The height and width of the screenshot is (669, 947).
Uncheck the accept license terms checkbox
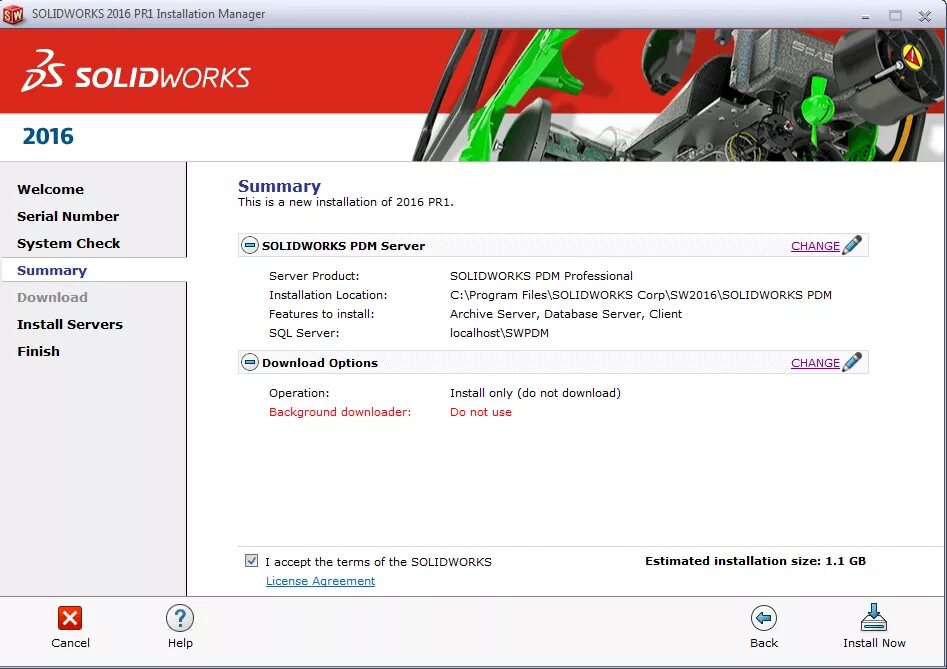coord(251,560)
